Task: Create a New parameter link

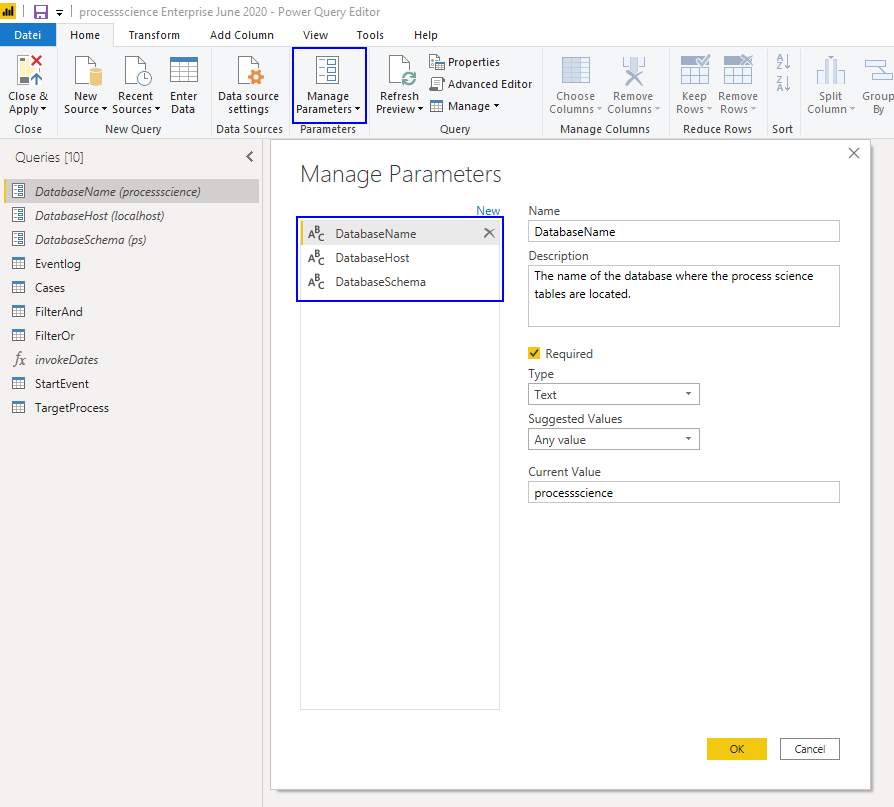Action: 488,210
